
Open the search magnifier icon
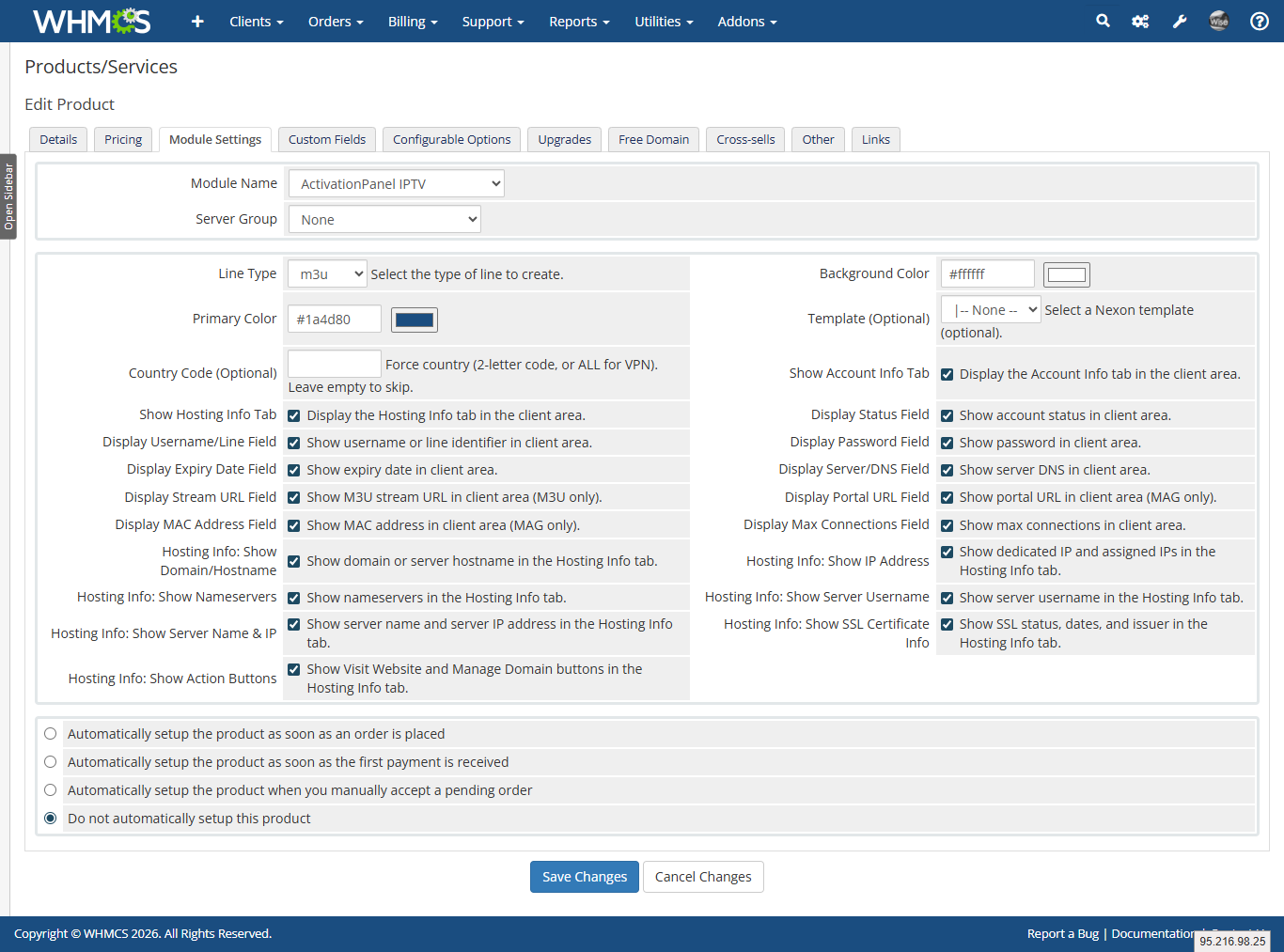[1103, 21]
